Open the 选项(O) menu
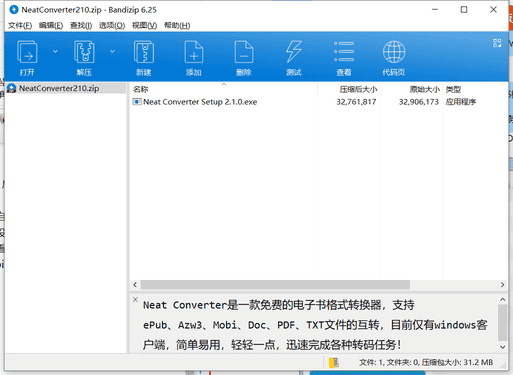Viewport: 513px width, 375px height. click(x=112, y=25)
